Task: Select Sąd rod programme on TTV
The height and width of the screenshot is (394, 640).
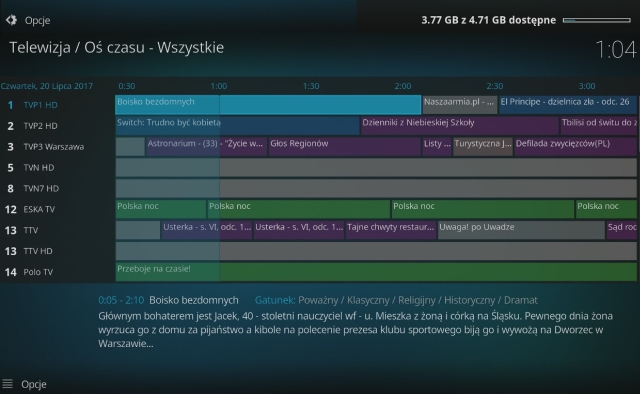Action: pyautogui.click(x=621, y=230)
